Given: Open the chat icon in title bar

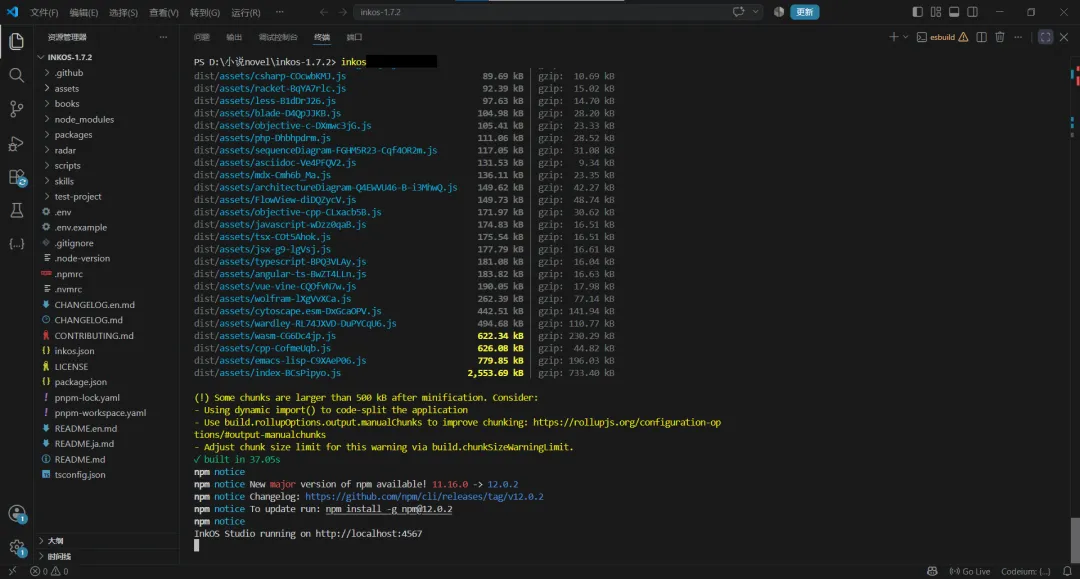Looking at the screenshot, I should point(738,12).
